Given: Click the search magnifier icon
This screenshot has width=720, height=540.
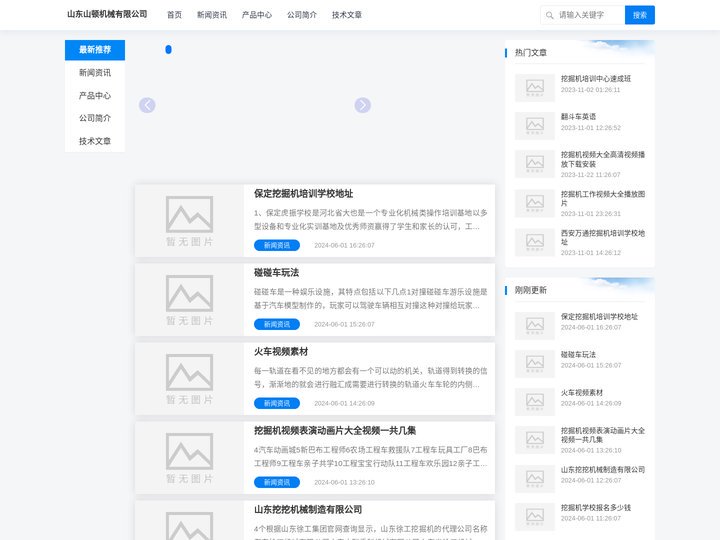Looking at the screenshot, I should (x=549, y=15).
